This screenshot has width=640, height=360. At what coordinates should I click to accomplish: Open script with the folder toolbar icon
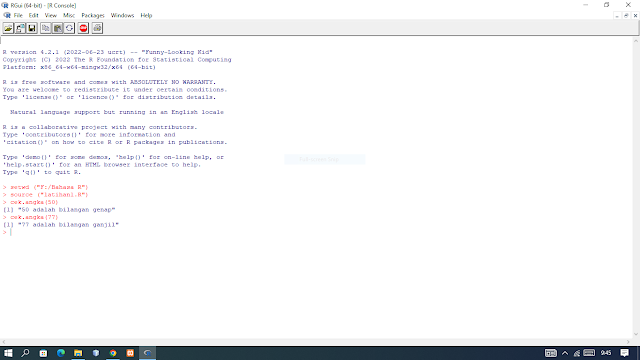(8, 28)
